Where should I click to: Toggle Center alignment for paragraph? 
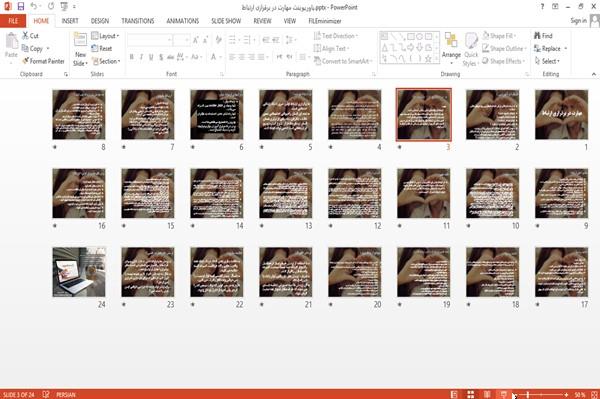(241, 57)
